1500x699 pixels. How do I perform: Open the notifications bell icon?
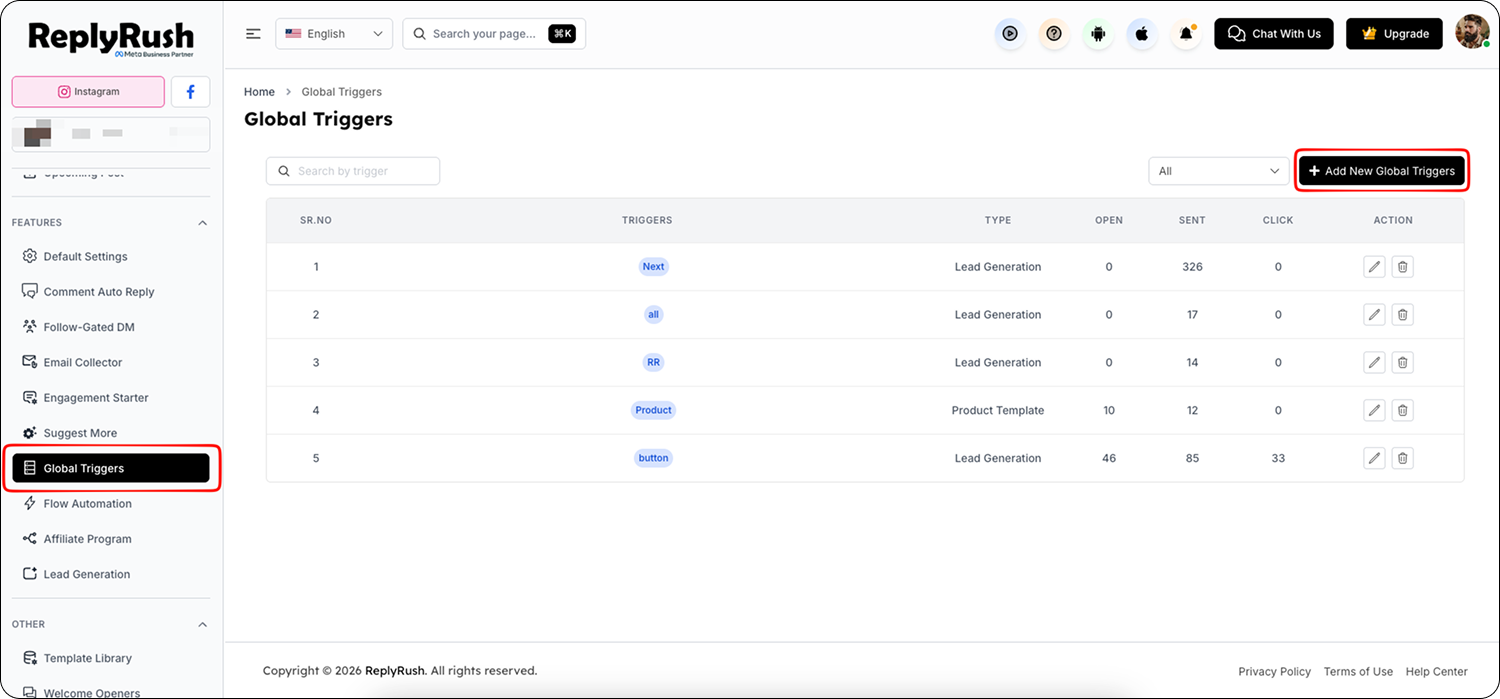click(1186, 34)
